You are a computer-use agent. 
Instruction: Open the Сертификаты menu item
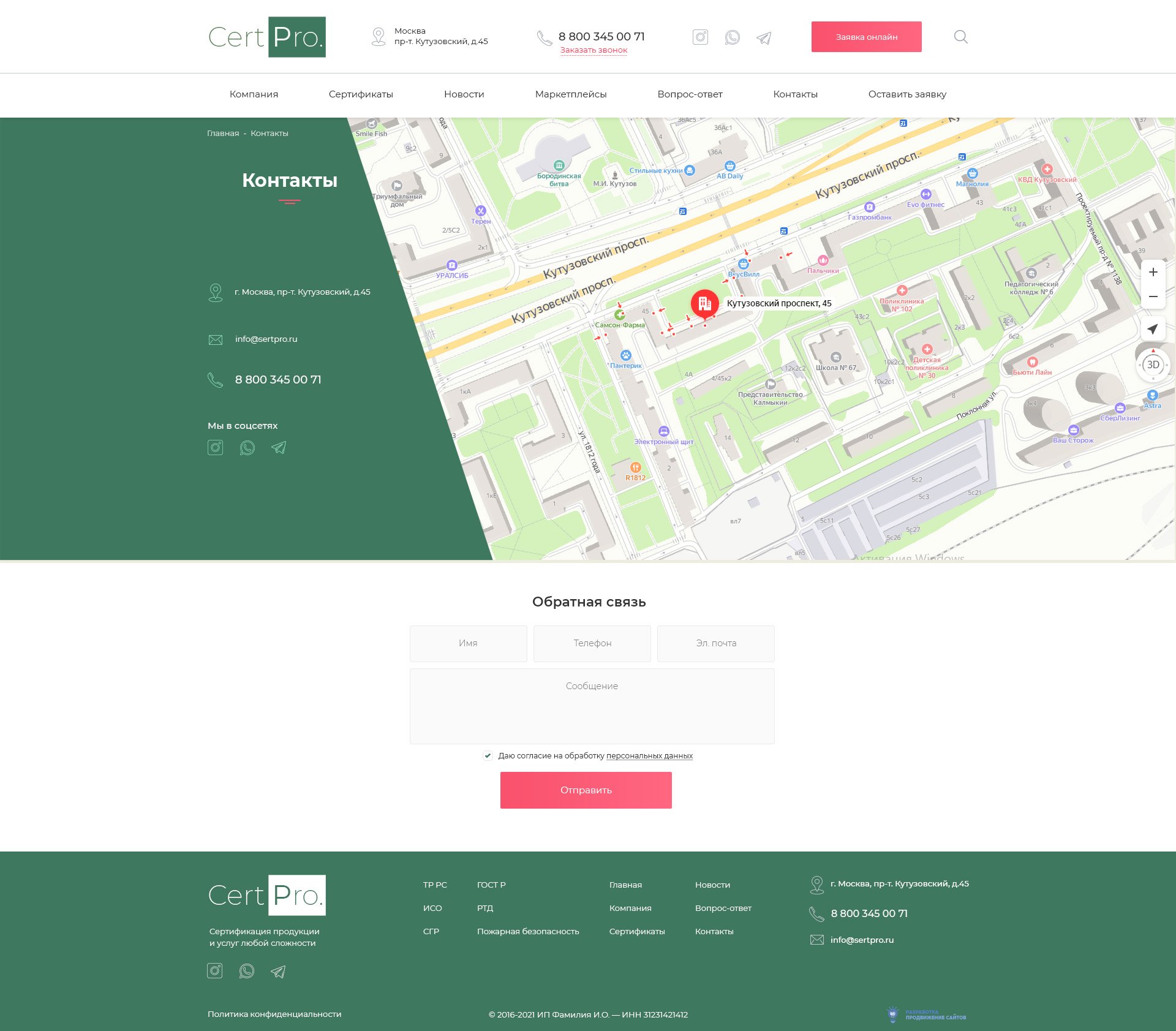[361, 94]
